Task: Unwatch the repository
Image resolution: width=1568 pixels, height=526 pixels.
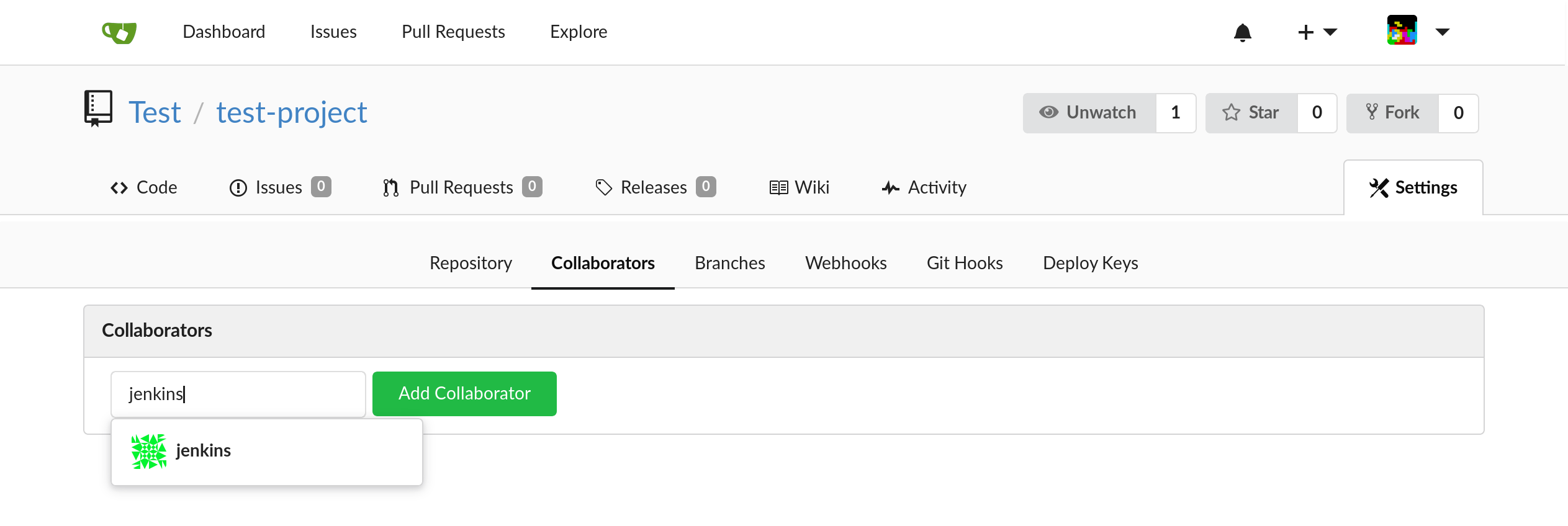Action: (x=1089, y=113)
